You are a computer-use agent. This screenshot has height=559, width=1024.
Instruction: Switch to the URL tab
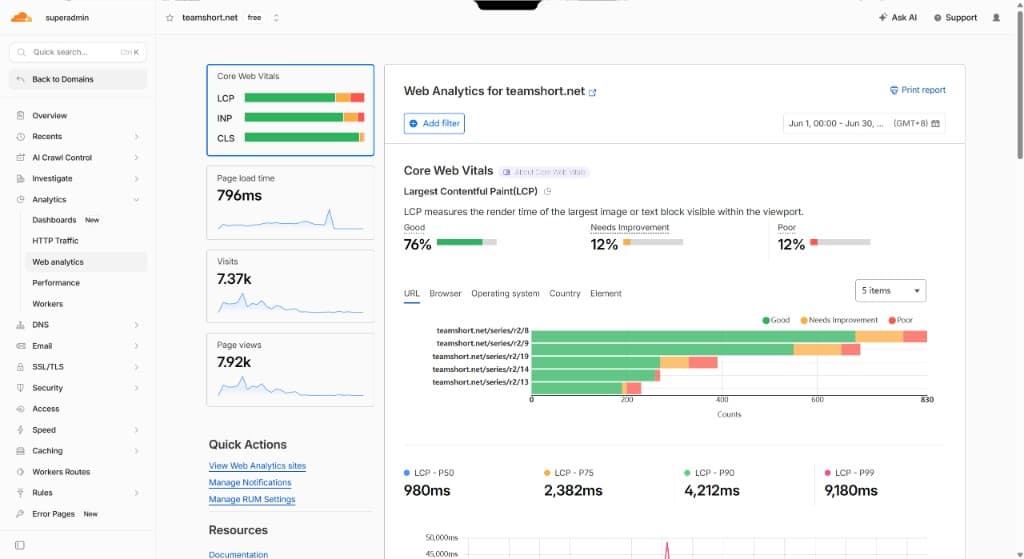(x=411, y=294)
